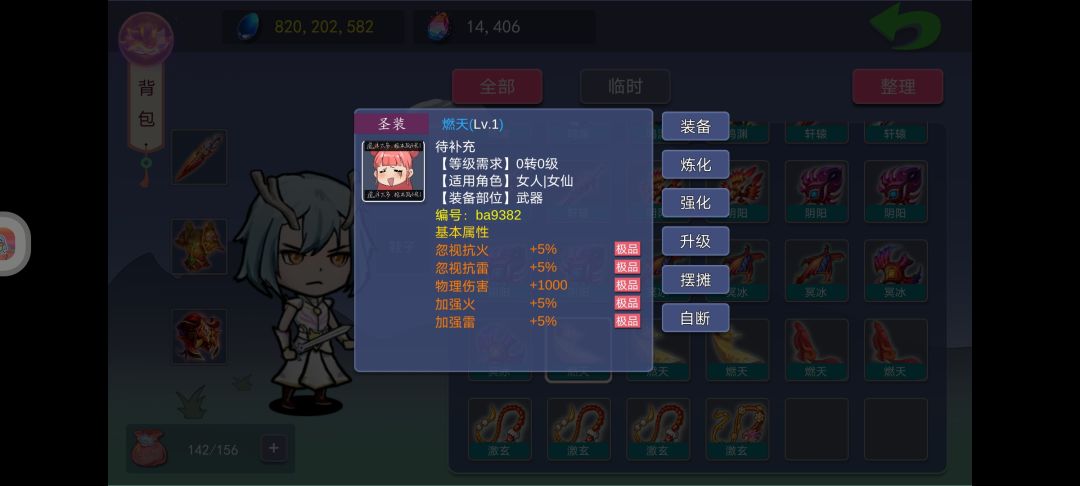Tap the green back arrow icon
The height and width of the screenshot is (486, 1080).
pos(906,25)
